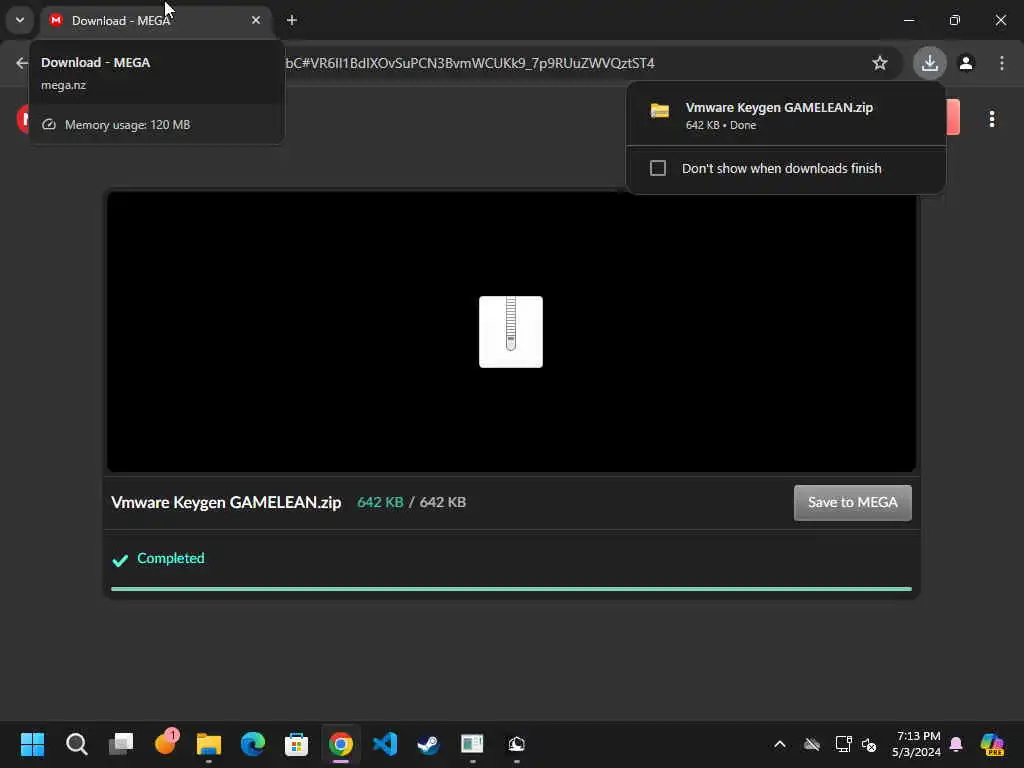
Task: Open Windows Search from the taskbar
Action: pyautogui.click(x=76, y=744)
